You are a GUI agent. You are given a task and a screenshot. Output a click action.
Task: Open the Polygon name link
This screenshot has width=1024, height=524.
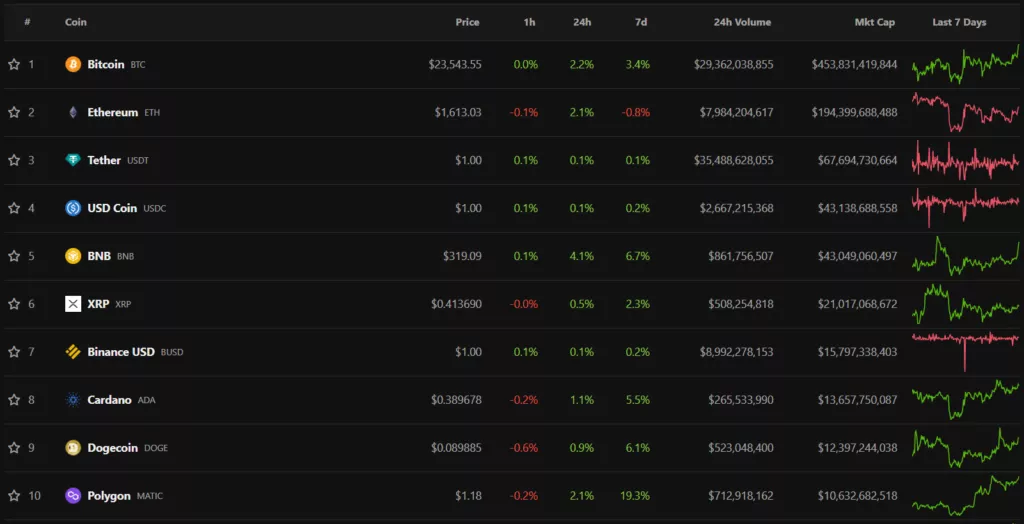(109, 496)
